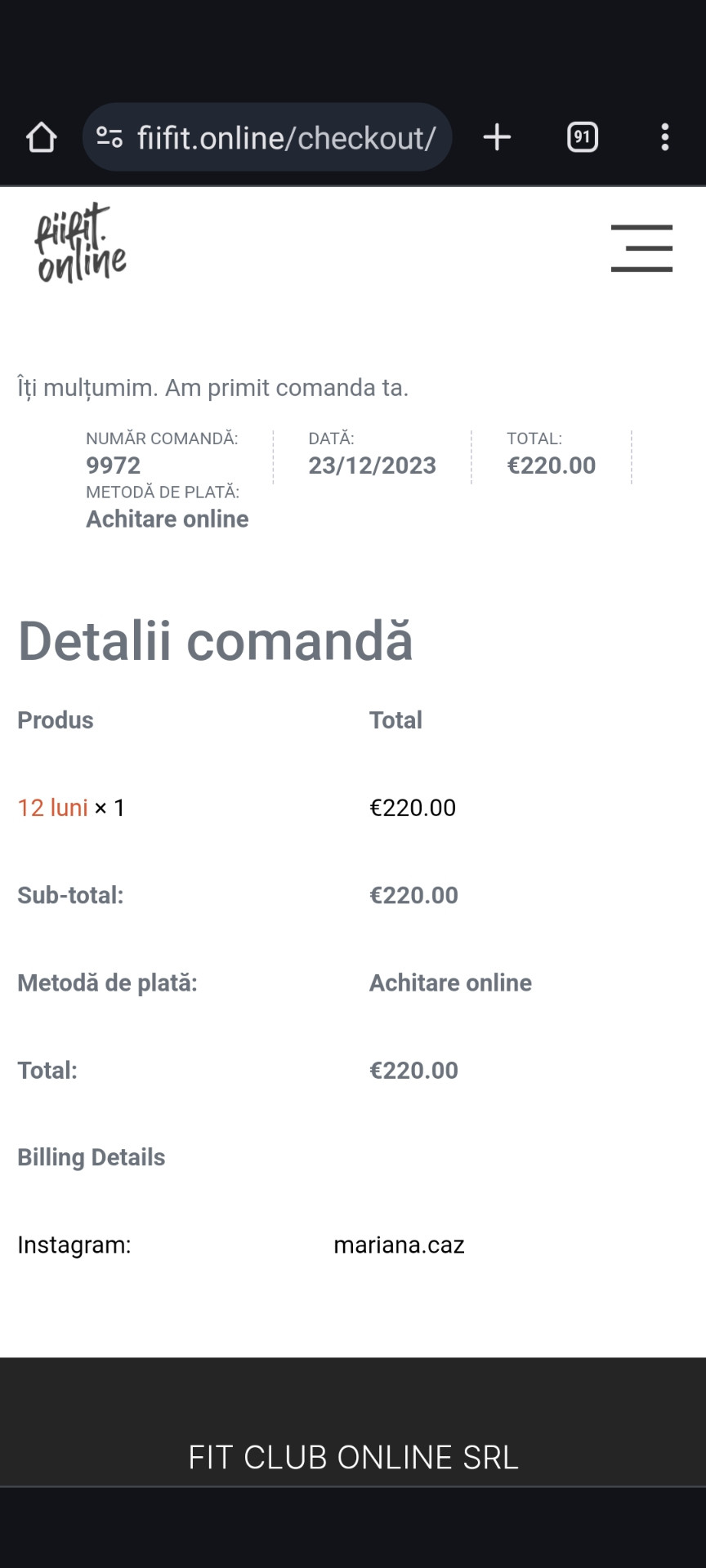Open the browser three-dot overflow menu
706x1568 pixels.
[x=665, y=137]
